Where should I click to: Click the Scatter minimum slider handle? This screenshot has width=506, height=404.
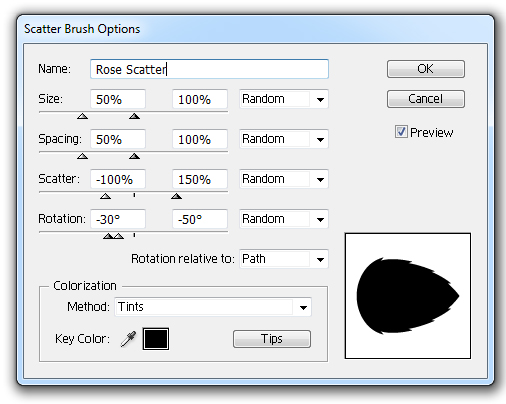[x=105, y=196]
